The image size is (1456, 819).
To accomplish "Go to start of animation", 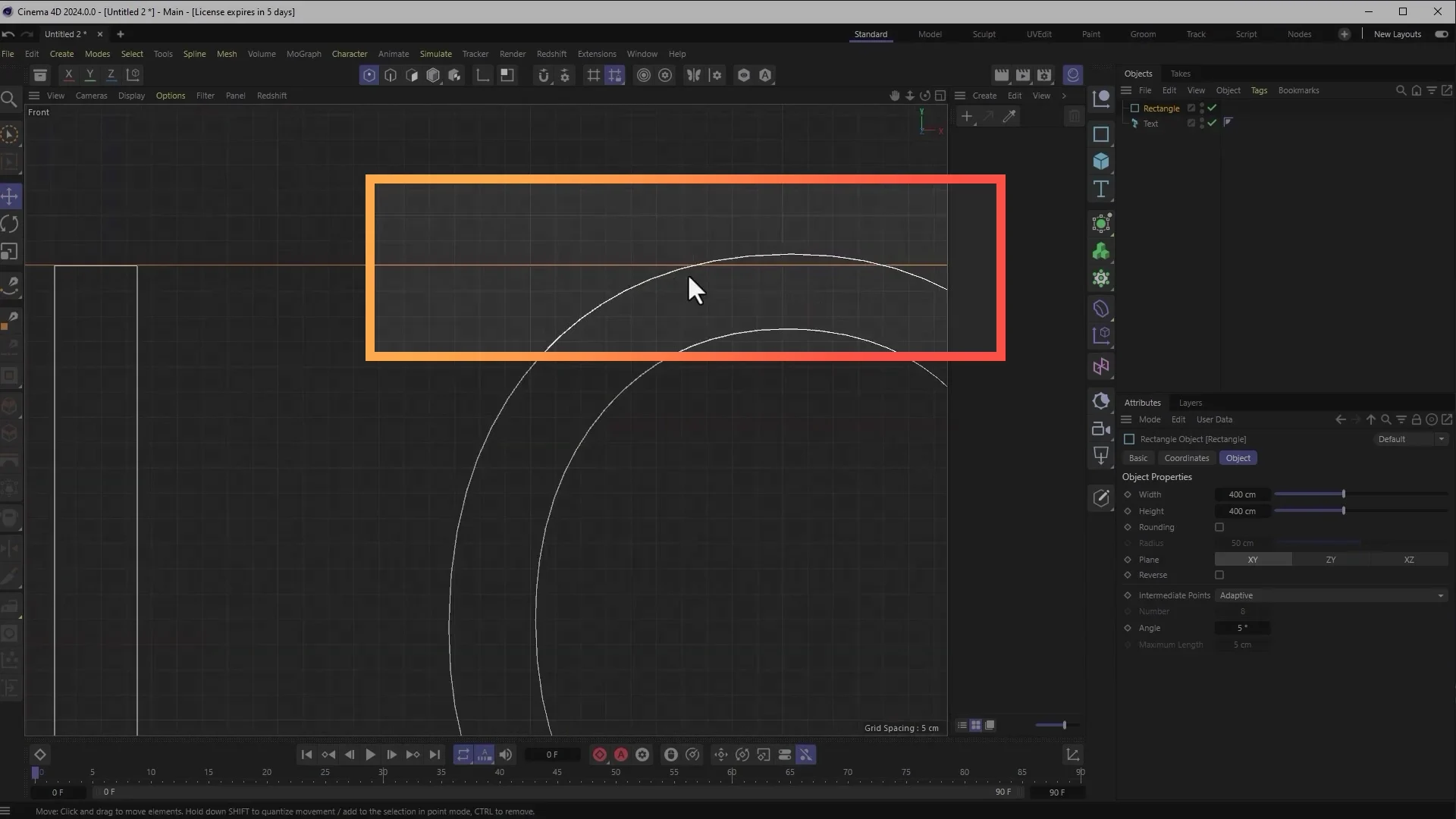I will (306, 755).
